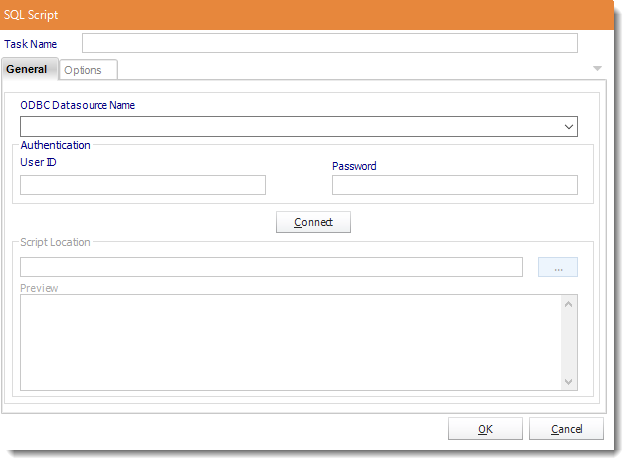Switch to the General tab

point(30,69)
